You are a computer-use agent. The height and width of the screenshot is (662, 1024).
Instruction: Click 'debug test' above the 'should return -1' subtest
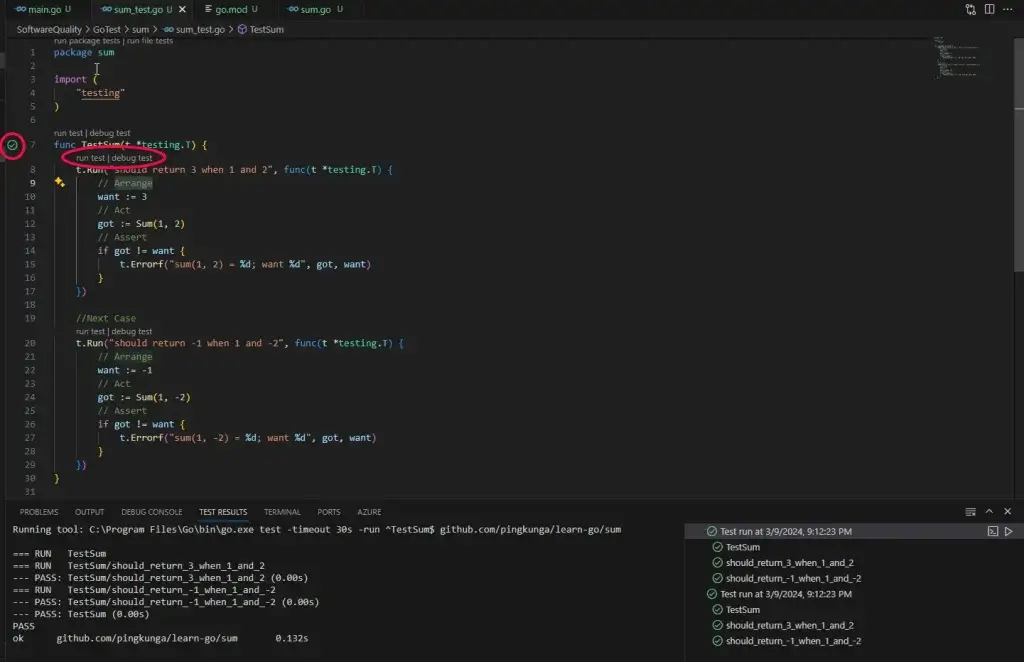click(132, 331)
